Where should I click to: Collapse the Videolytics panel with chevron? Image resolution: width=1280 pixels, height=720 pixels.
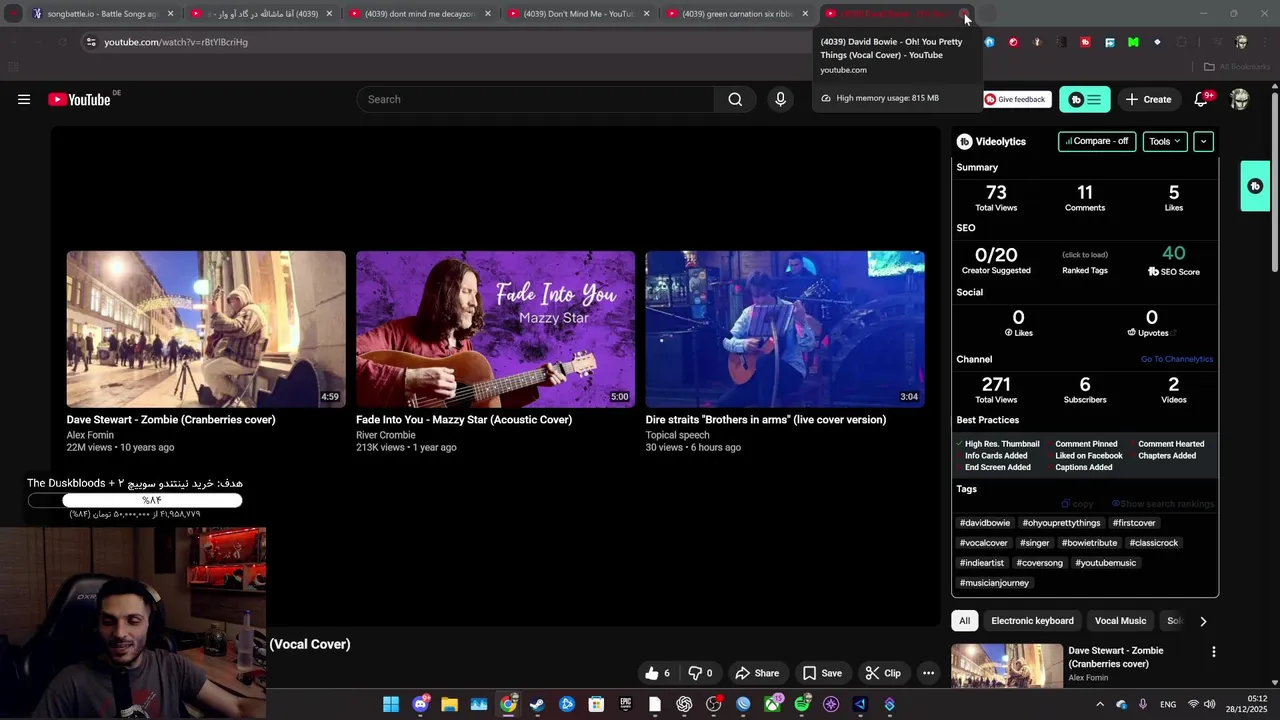1204,141
